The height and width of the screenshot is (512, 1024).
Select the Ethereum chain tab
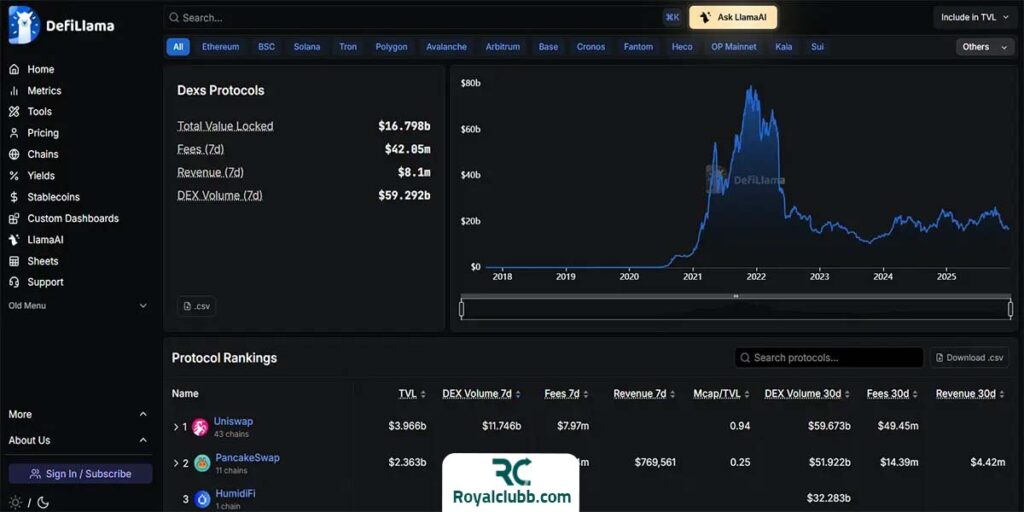tap(220, 47)
